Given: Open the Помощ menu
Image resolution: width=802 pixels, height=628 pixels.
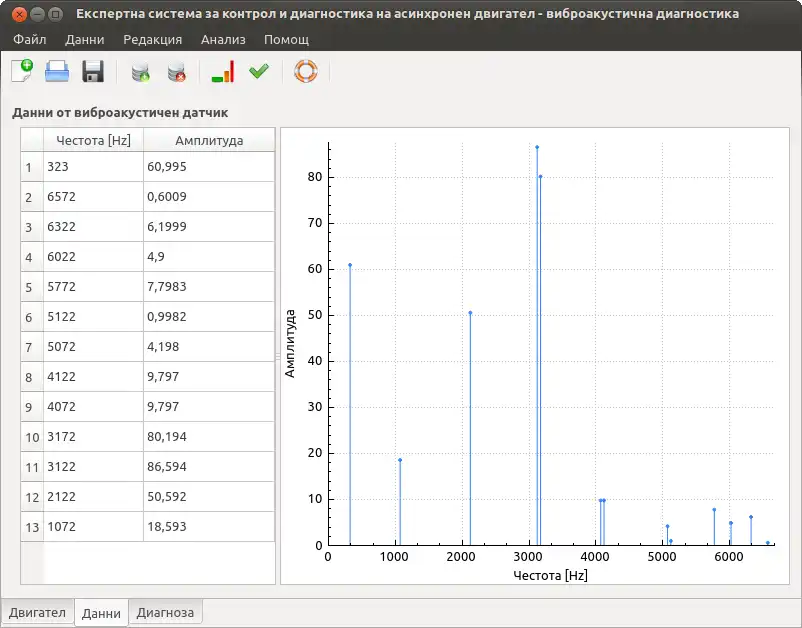Looking at the screenshot, I should (x=286, y=39).
